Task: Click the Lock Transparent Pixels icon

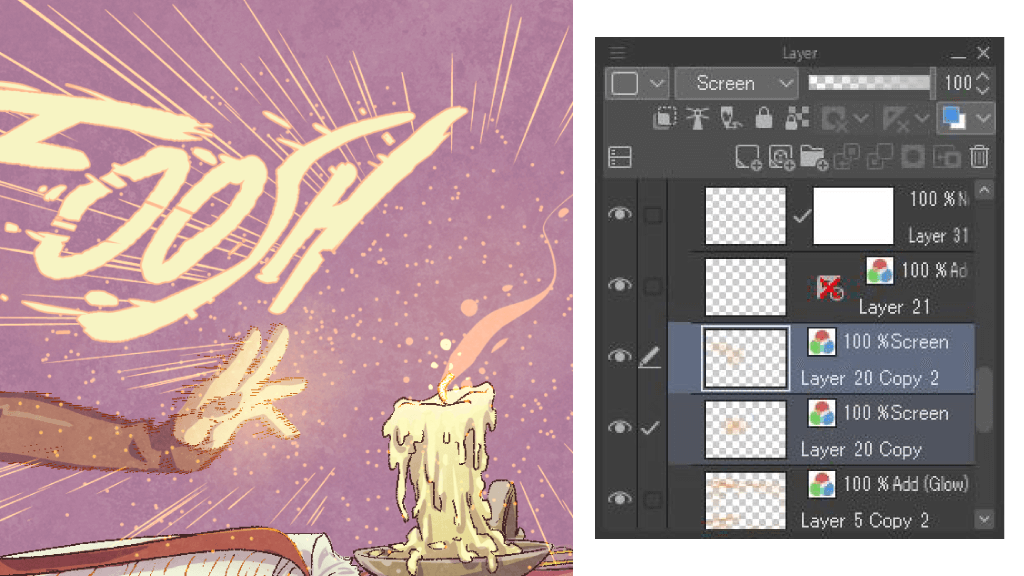Action: (796, 119)
